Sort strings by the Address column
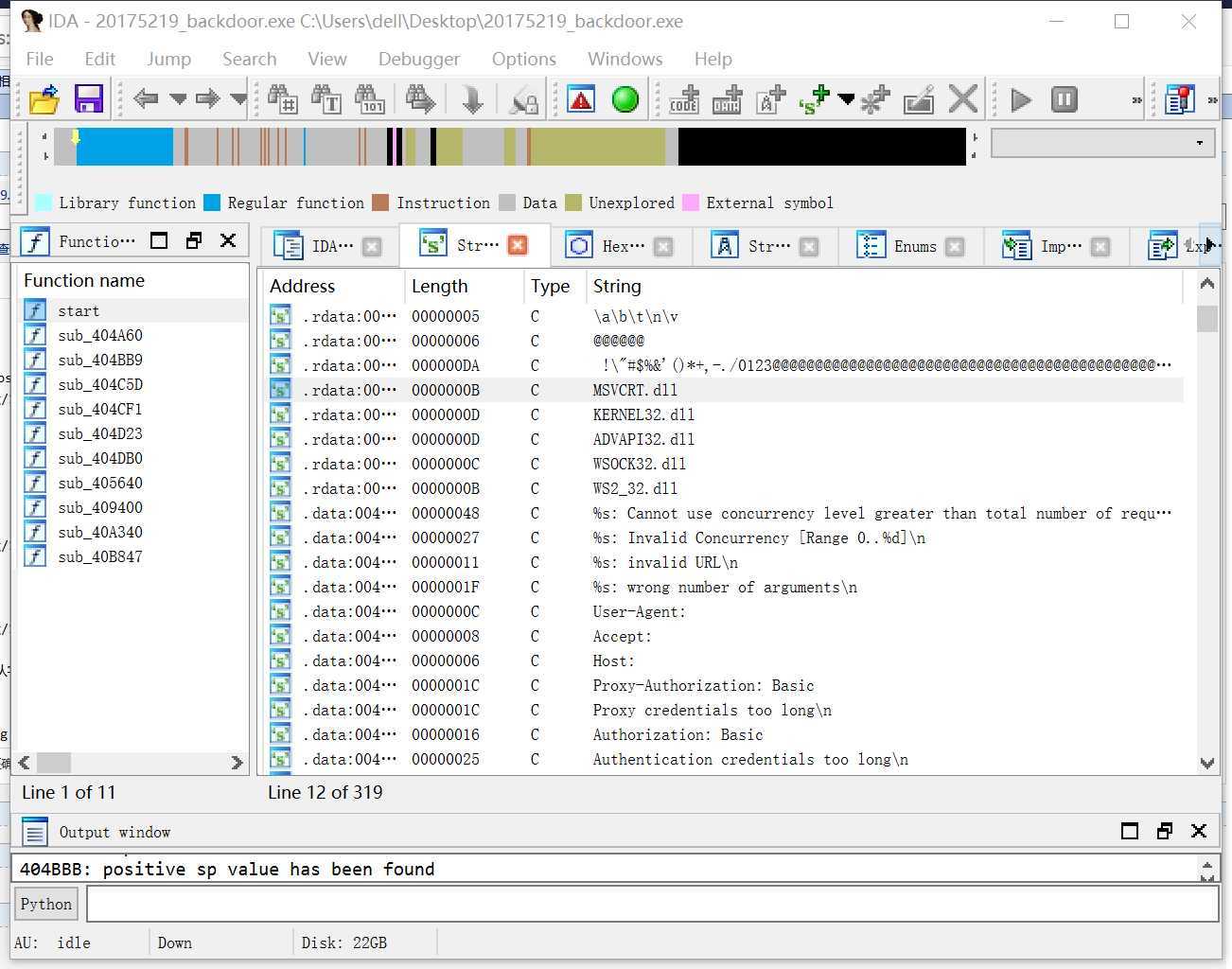Viewport: 1232px width, 969px height. coord(302,286)
